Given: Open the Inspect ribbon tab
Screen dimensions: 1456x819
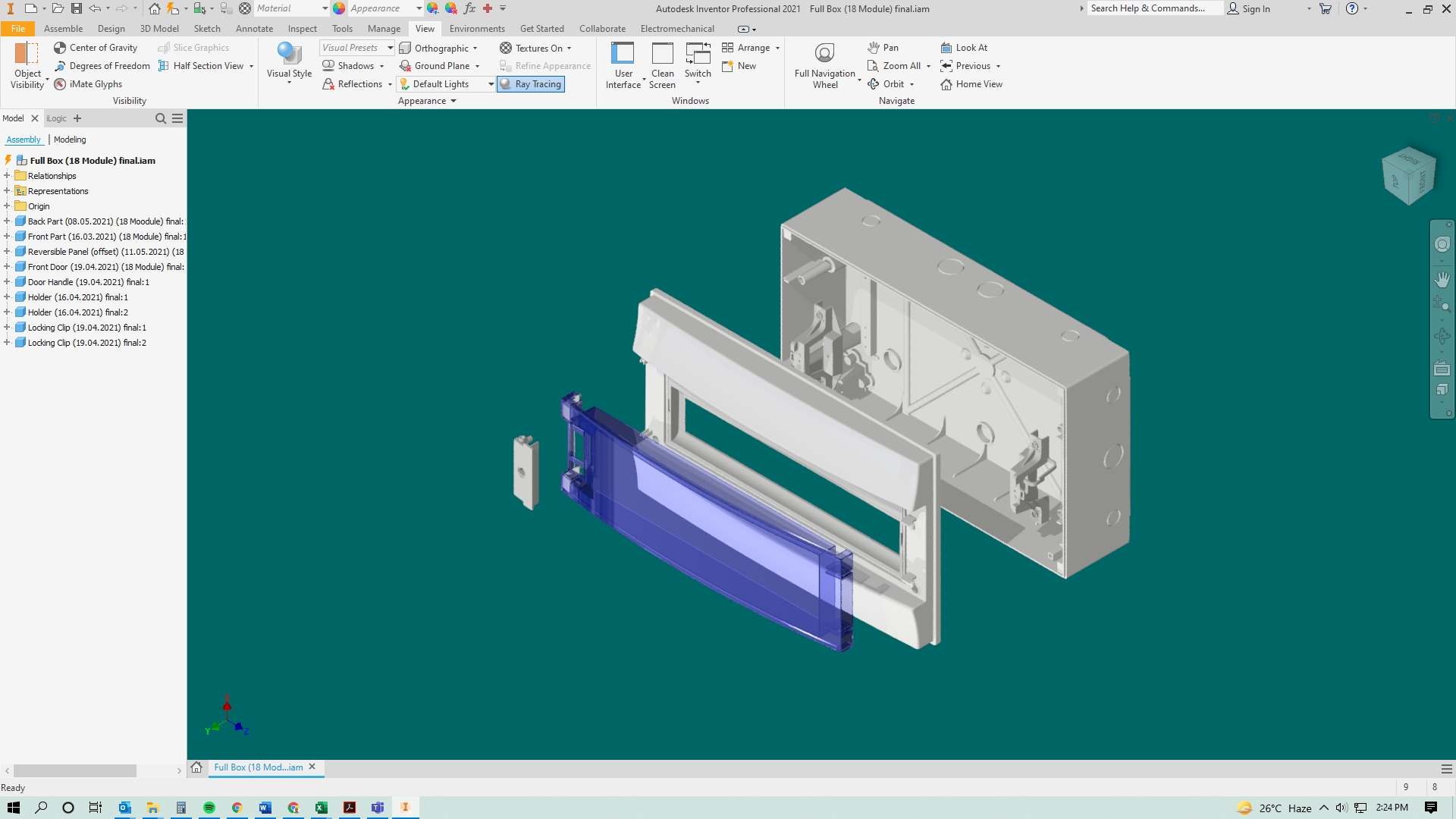Looking at the screenshot, I should click(x=302, y=29).
